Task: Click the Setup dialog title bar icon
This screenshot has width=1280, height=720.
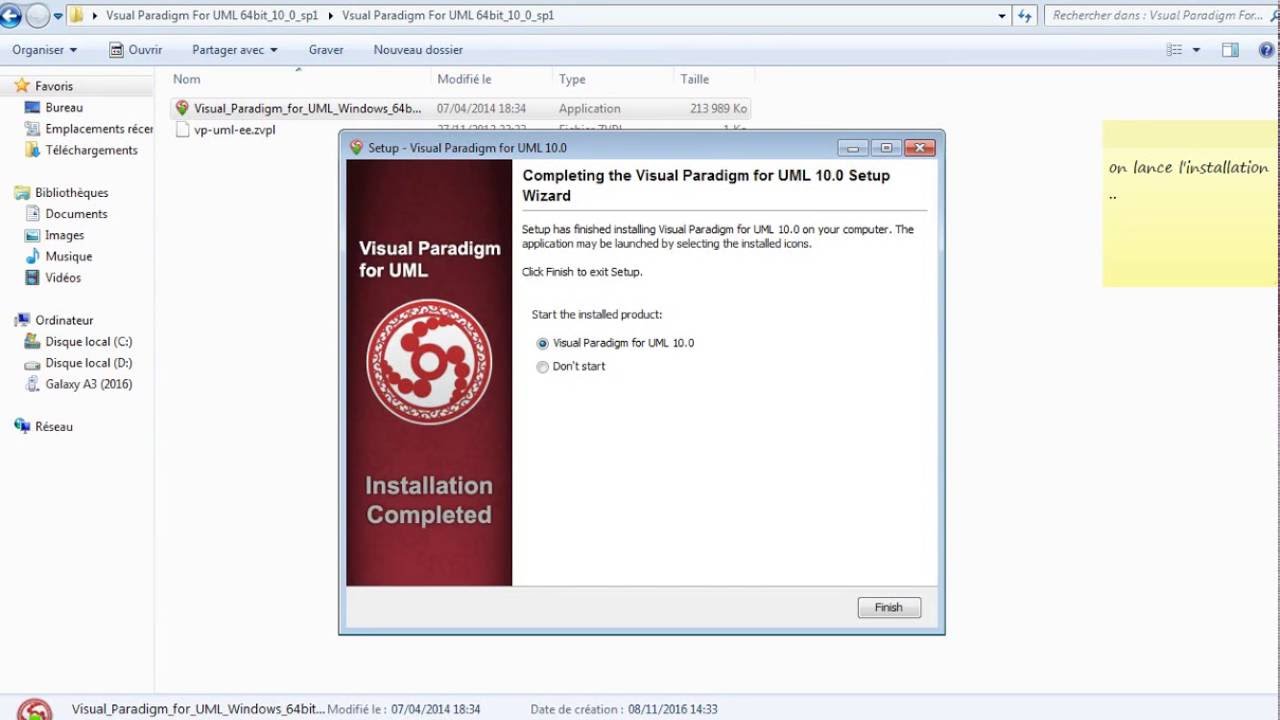Action: pos(356,148)
